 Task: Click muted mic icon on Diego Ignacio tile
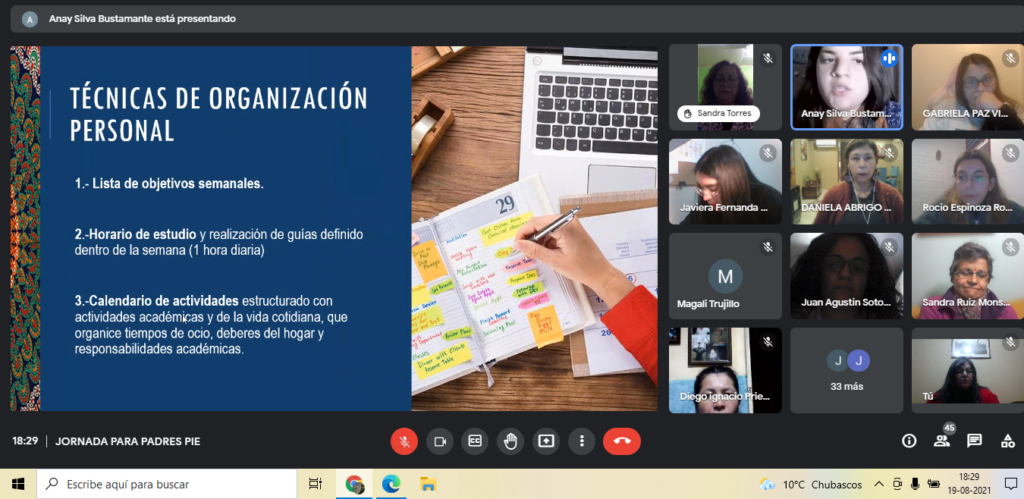click(767, 342)
